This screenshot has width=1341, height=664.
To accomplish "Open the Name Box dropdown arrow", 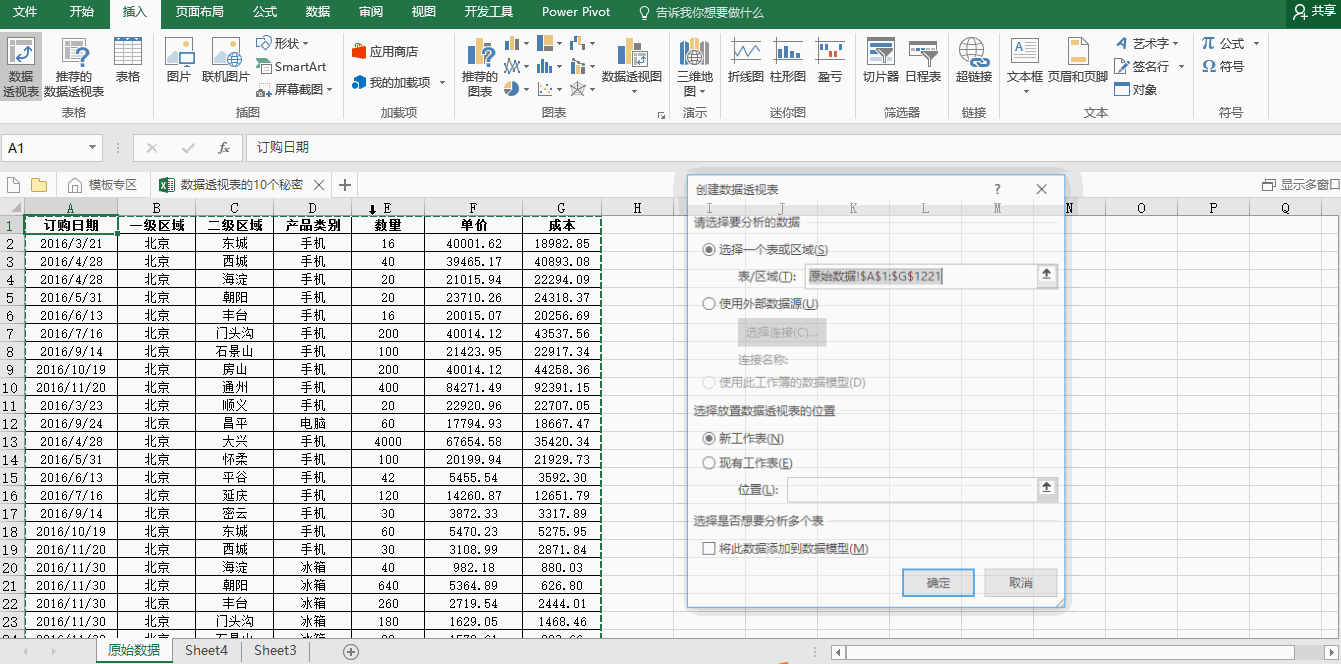I will 93,148.
